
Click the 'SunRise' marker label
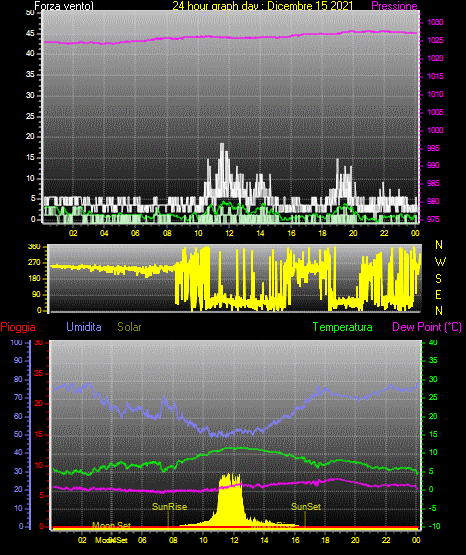(x=169, y=507)
